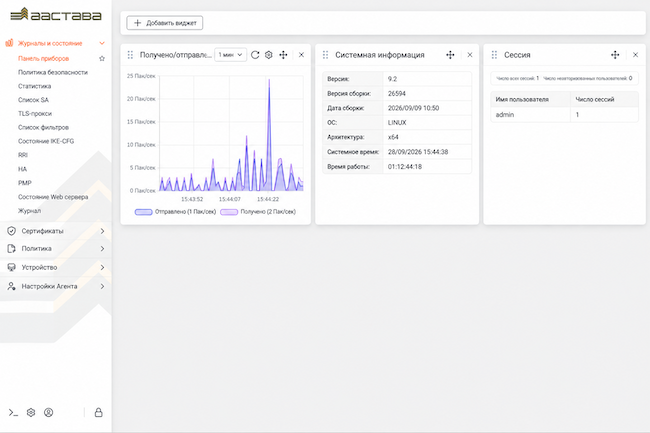The width and height of the screenshot is (650, 433).
Task: Click build number 26594
Action: coord(397,94)
